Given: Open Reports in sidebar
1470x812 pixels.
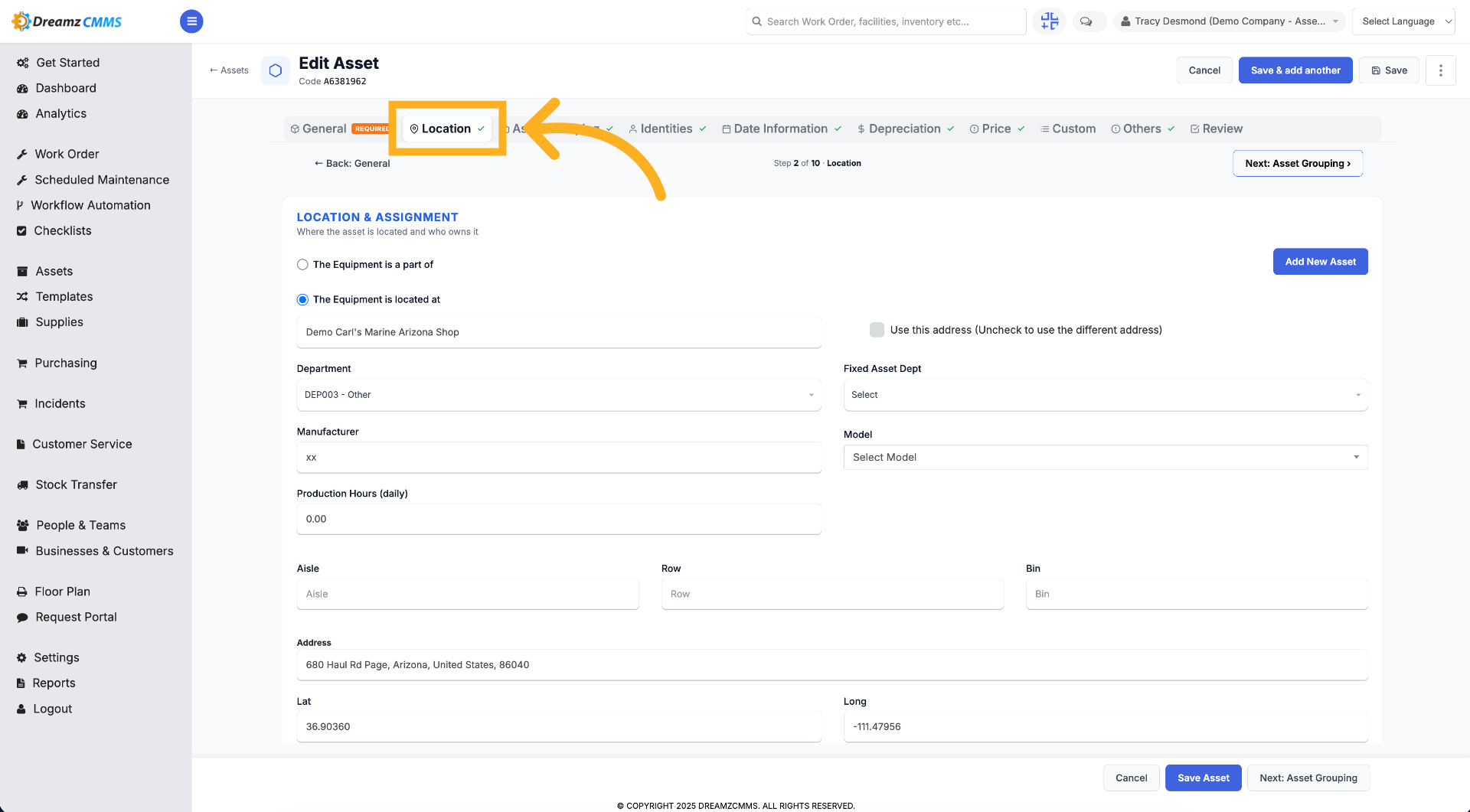Looking at the screenshot, I should 46,683.
